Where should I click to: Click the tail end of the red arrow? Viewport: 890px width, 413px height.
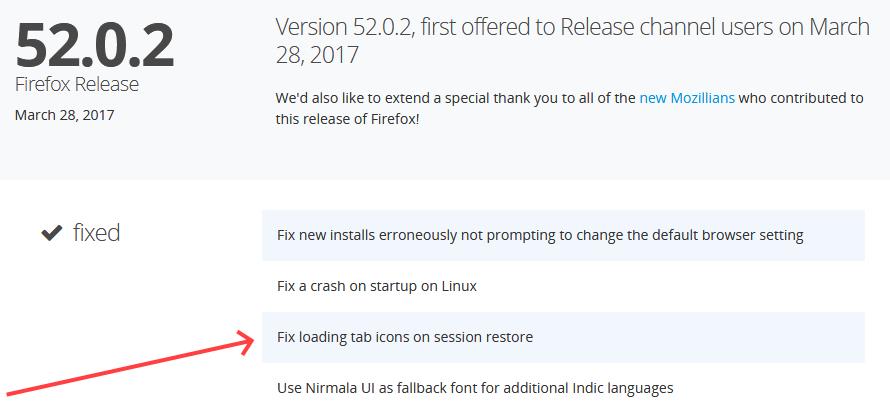coord(8,393)
